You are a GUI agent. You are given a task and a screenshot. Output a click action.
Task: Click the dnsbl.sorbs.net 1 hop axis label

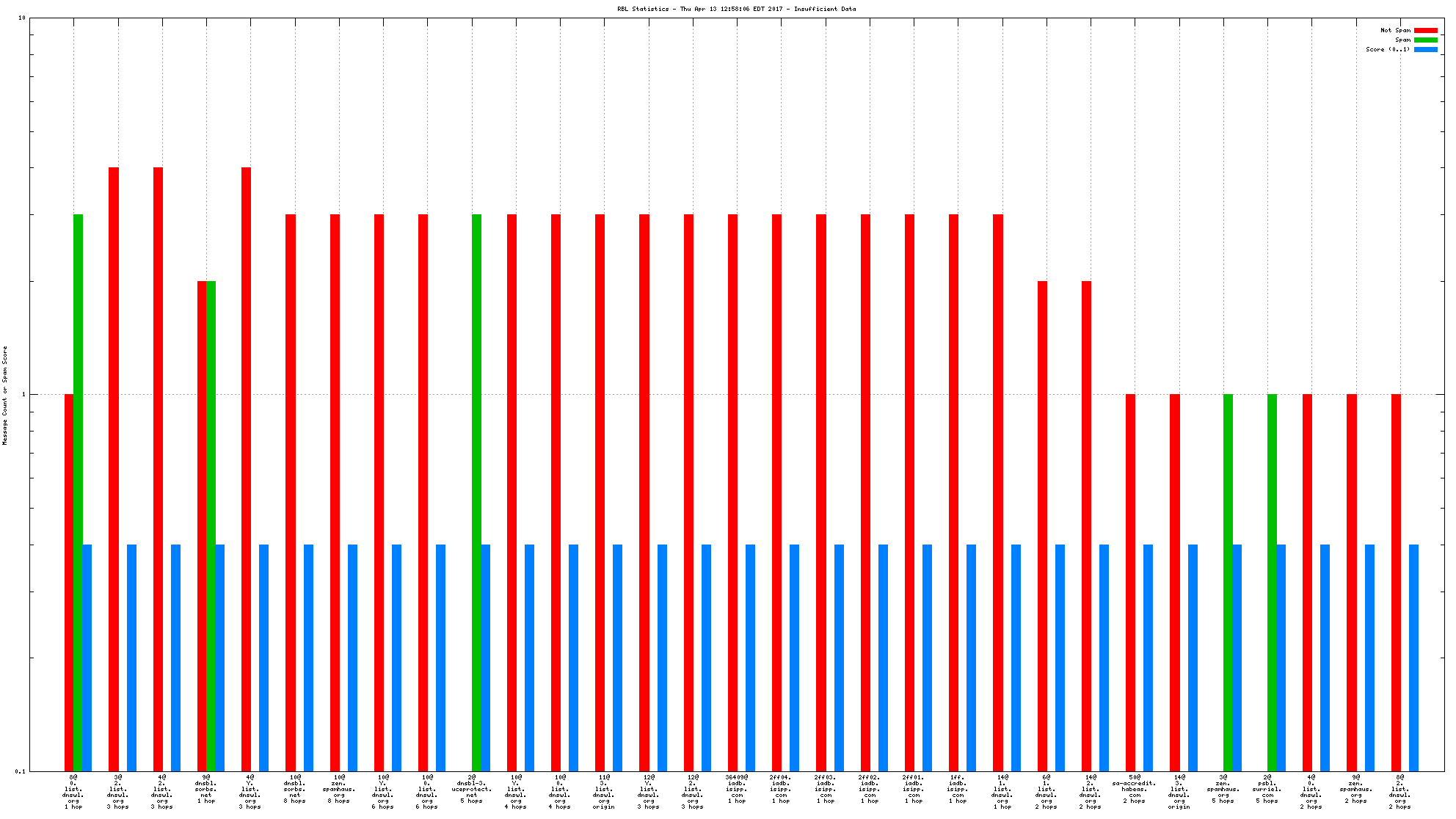pos(206,789)
